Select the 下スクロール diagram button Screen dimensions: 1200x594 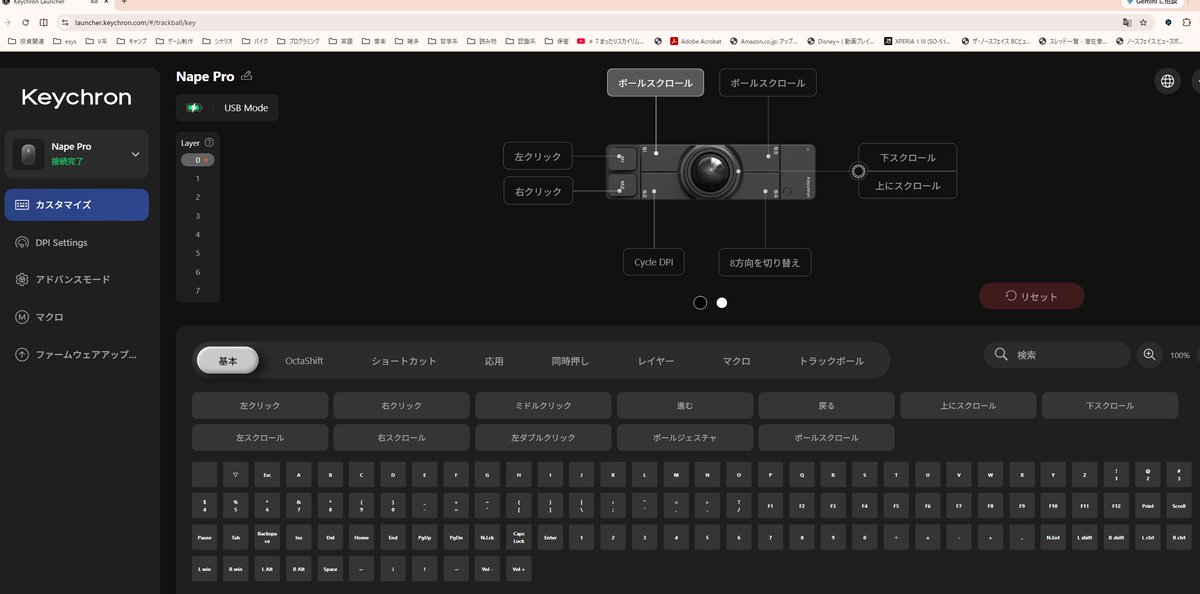click(908, 158)
